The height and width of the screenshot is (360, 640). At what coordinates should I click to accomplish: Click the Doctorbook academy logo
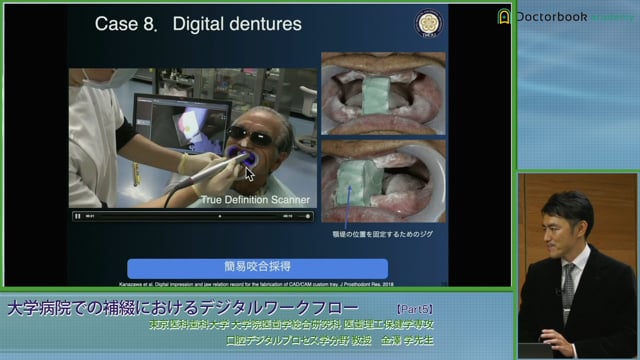(565, 17)
